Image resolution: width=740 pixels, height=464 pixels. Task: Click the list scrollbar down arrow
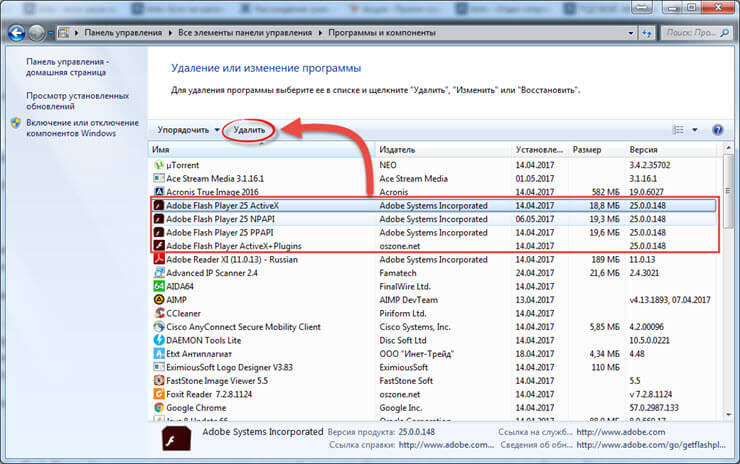click(728, 414)
